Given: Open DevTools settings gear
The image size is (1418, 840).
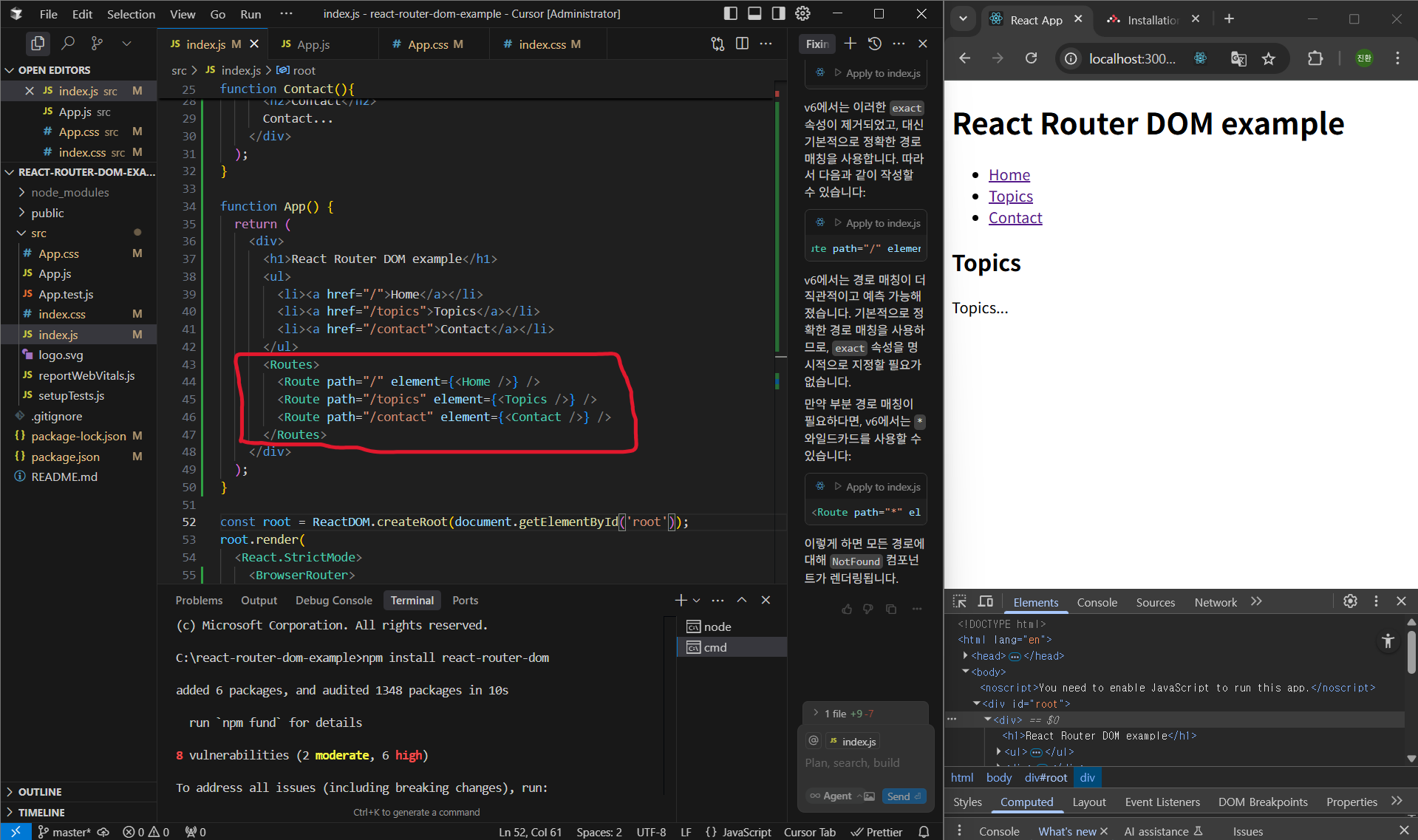Looking at the screenshot, I should [1350, 601].
